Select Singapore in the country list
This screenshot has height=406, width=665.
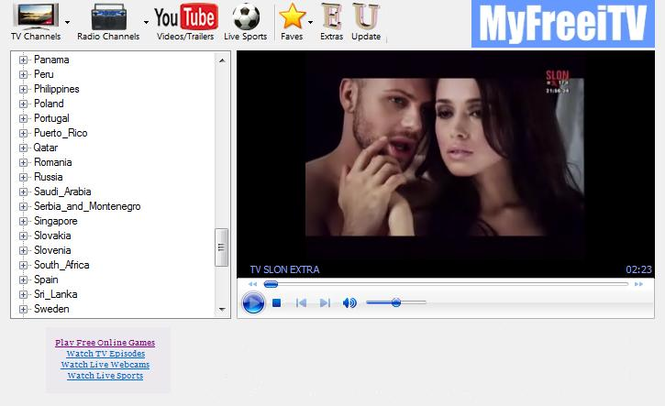(56, 221)
